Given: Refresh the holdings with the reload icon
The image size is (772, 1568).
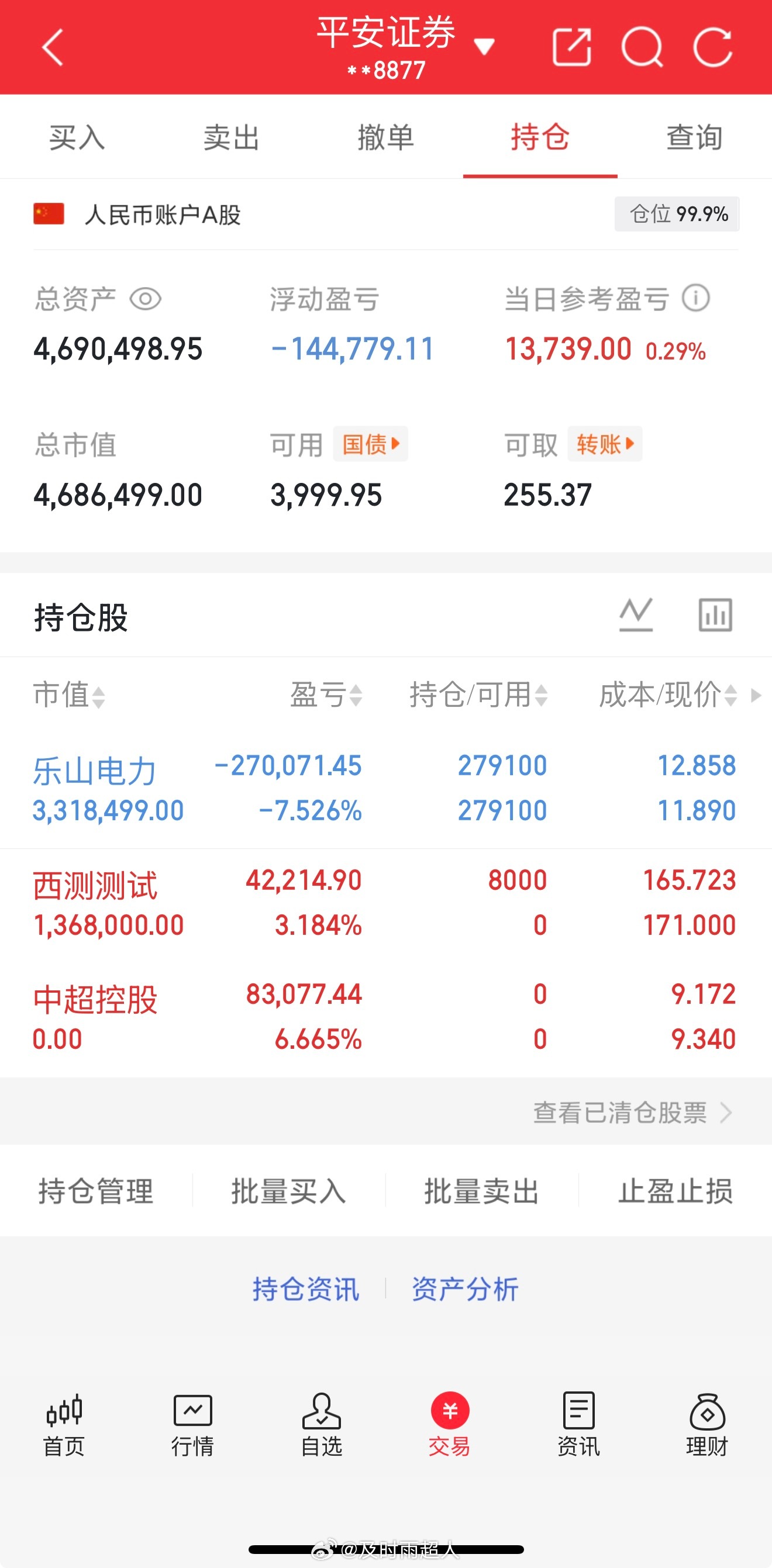Looking at the screenshot, I should tap(712, 47).
